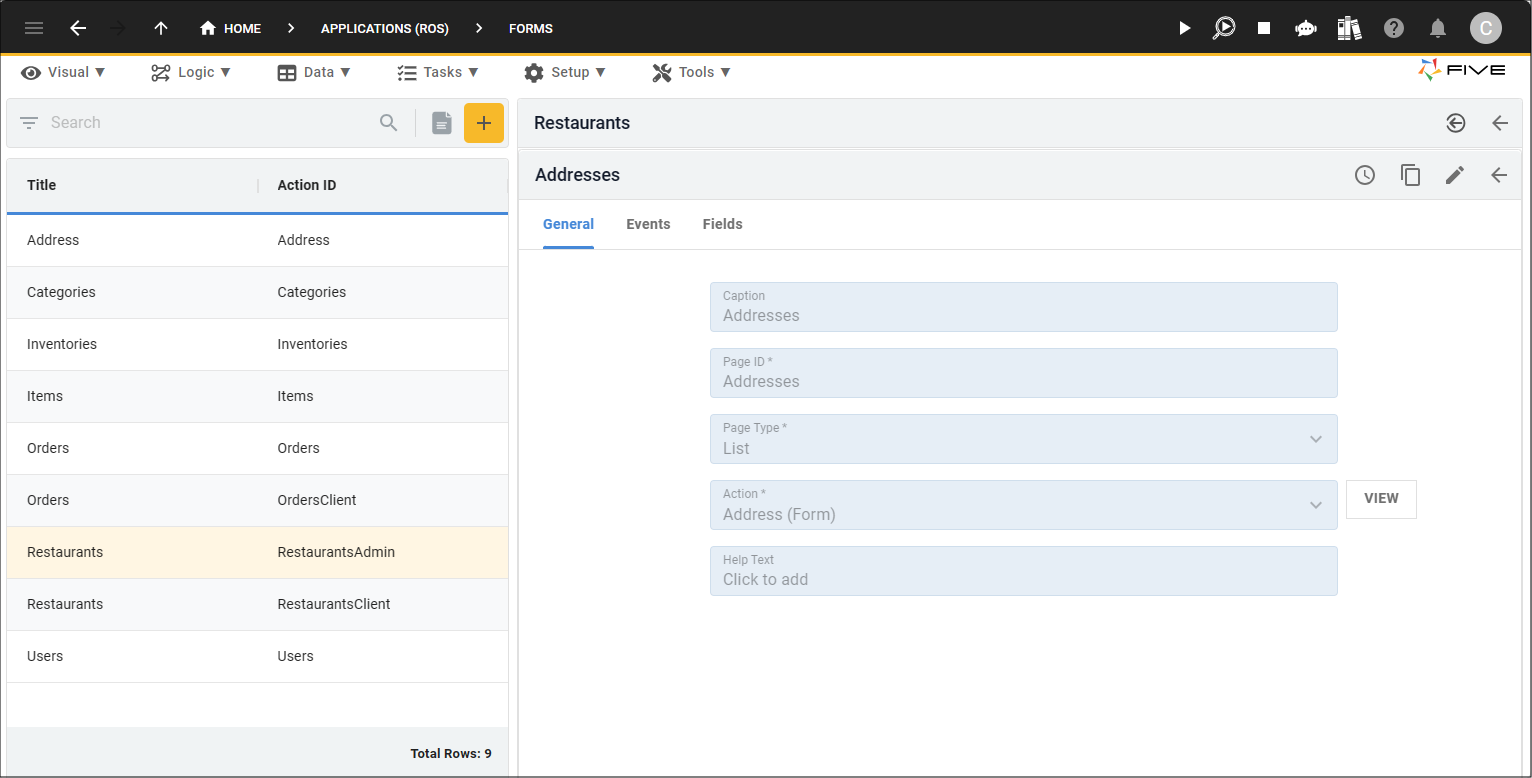This screenshot has height=778, width=1532.
Task: Click the copy icon in Addresses header
Action: [x=1410, y=175]
